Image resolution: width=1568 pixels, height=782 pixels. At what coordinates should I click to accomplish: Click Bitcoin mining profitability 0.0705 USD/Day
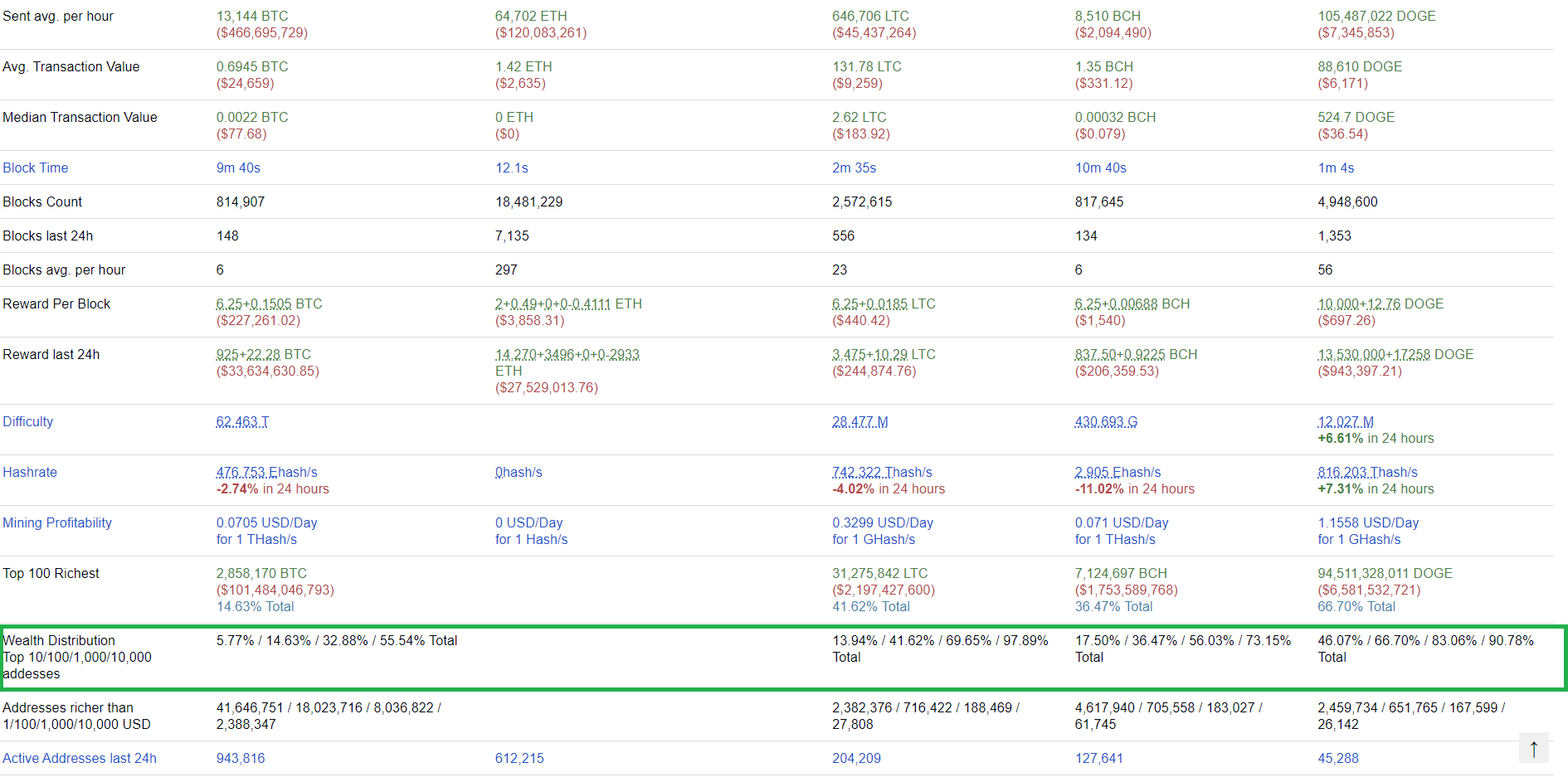[266, 523]
